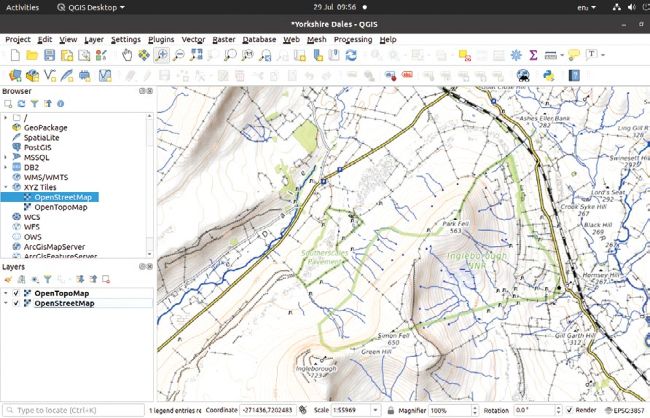Collapse the XYZ Tiles tree node
Screen dimensions: 650x418
[x=5, y=187]
